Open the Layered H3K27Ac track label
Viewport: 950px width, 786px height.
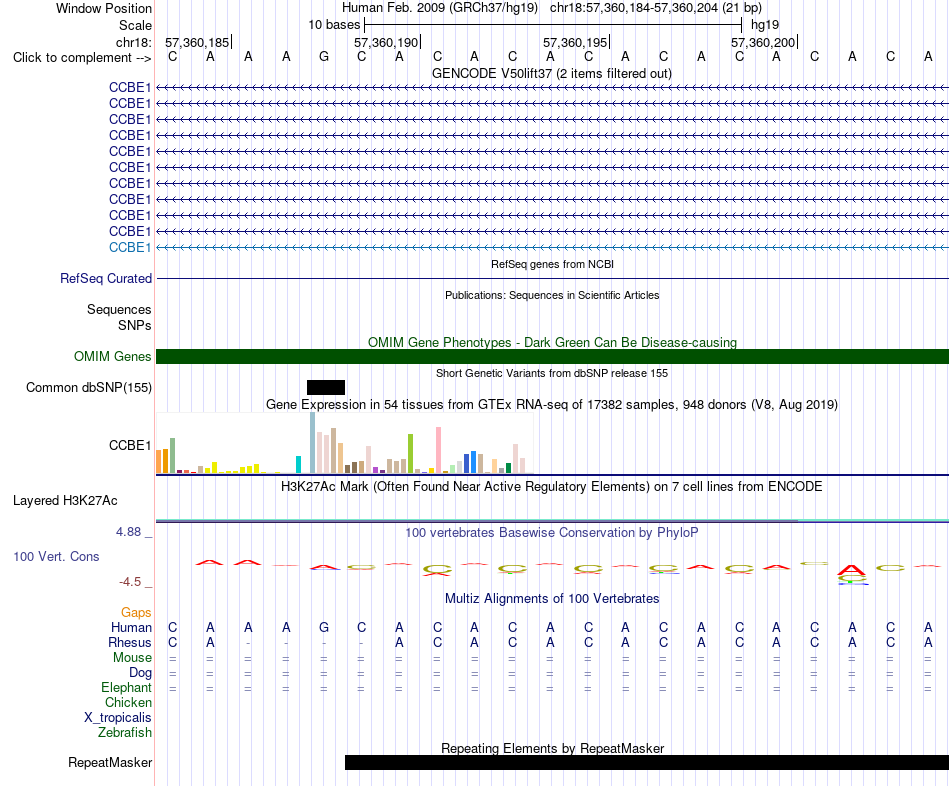(65, 501)
